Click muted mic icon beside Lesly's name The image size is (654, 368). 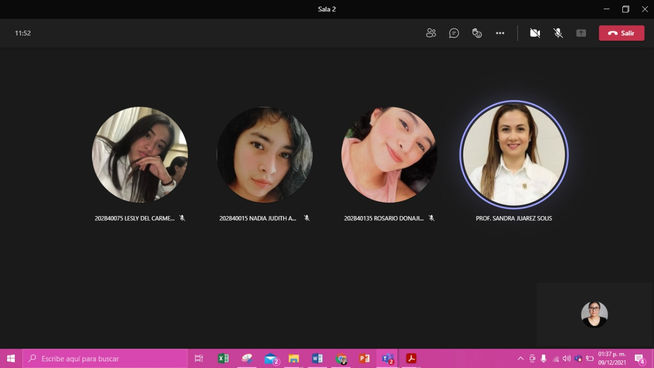[x=182, y=218]
